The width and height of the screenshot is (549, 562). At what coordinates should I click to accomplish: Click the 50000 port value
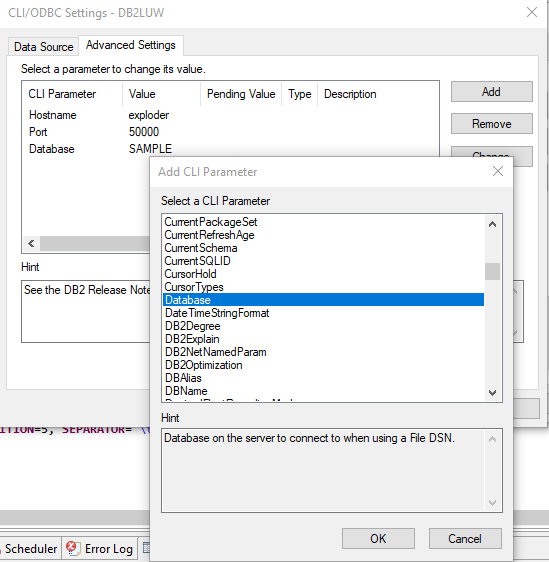pyautogui.click(x=144, y=132)
